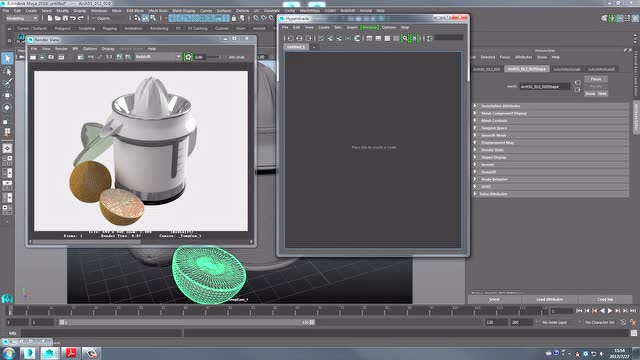640x360 pixels.
Task: Click the Save Scene disk icon
Action: (x=65, y=18)
